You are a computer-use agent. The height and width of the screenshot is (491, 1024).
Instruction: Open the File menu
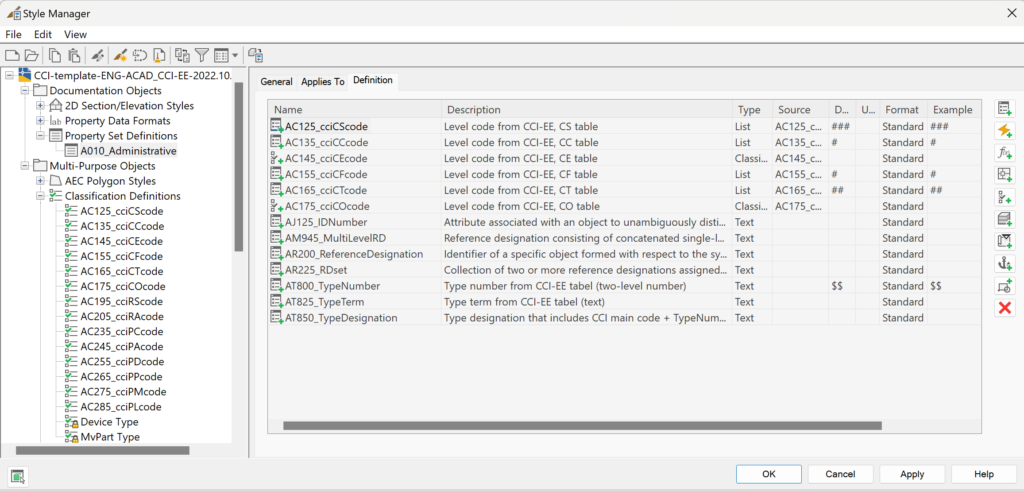(x=13, y=35)
